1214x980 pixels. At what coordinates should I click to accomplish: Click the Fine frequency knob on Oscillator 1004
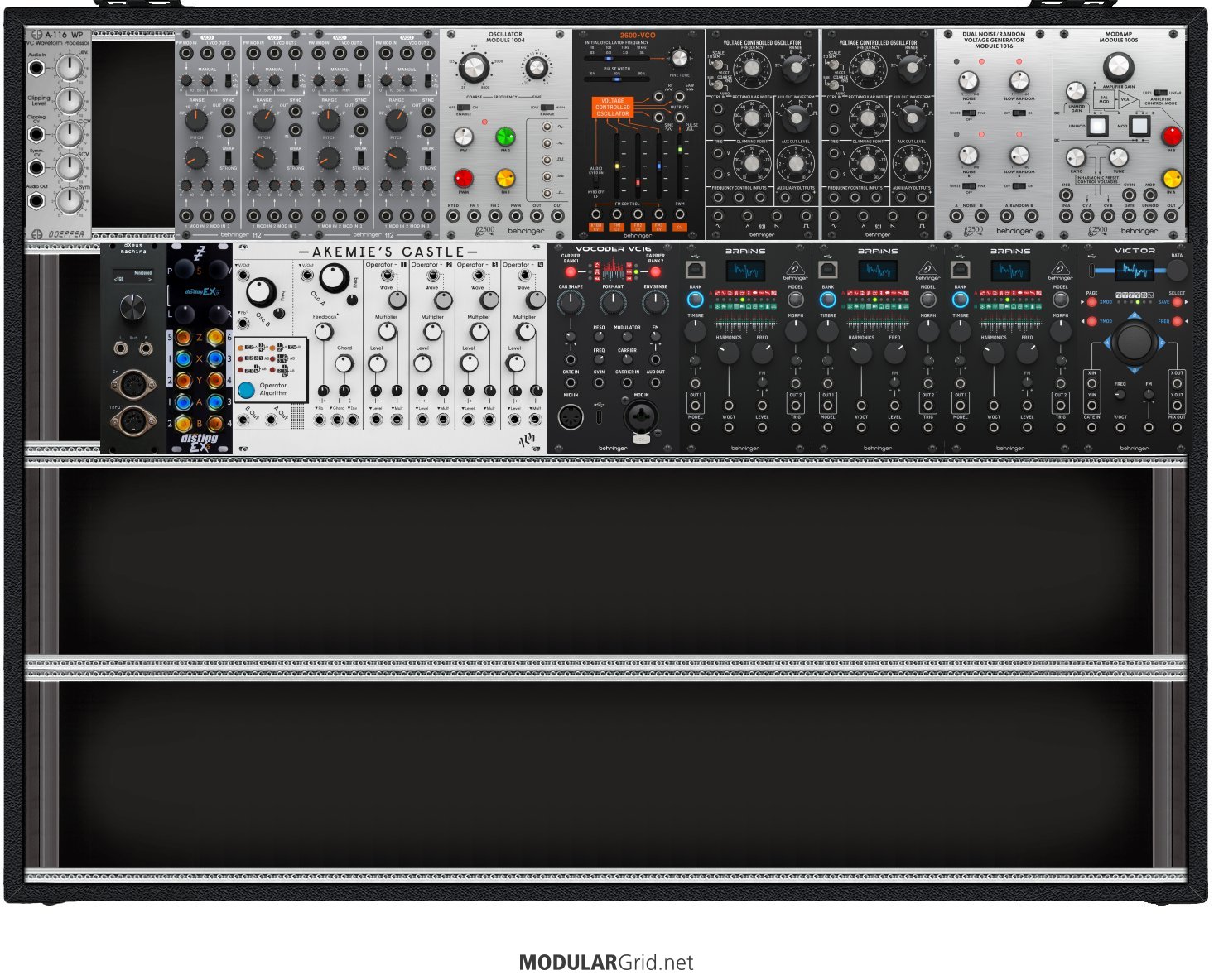click(537, 68)
